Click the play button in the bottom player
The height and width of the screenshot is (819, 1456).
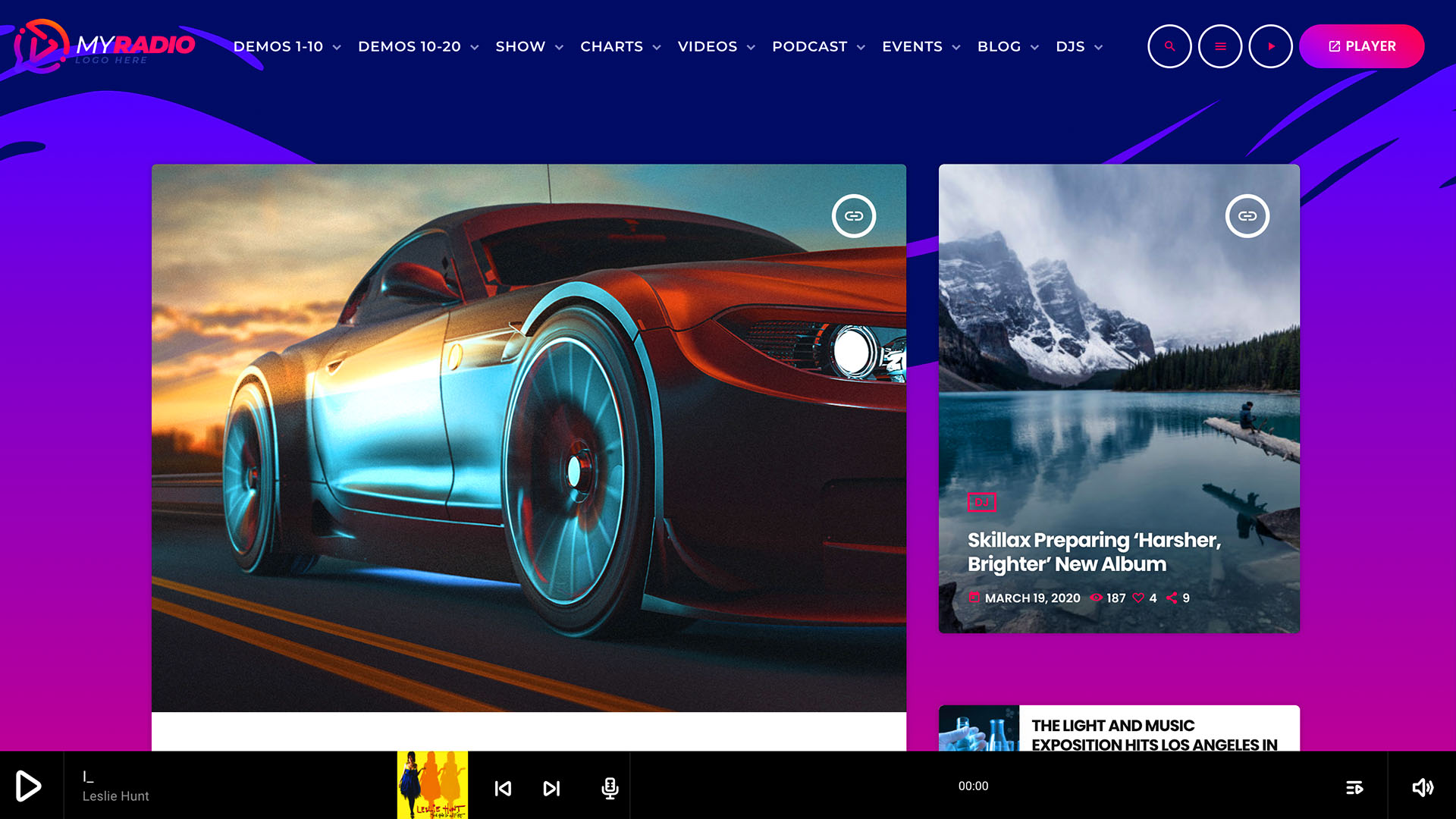pyautogui.click(x=29, y=786)
